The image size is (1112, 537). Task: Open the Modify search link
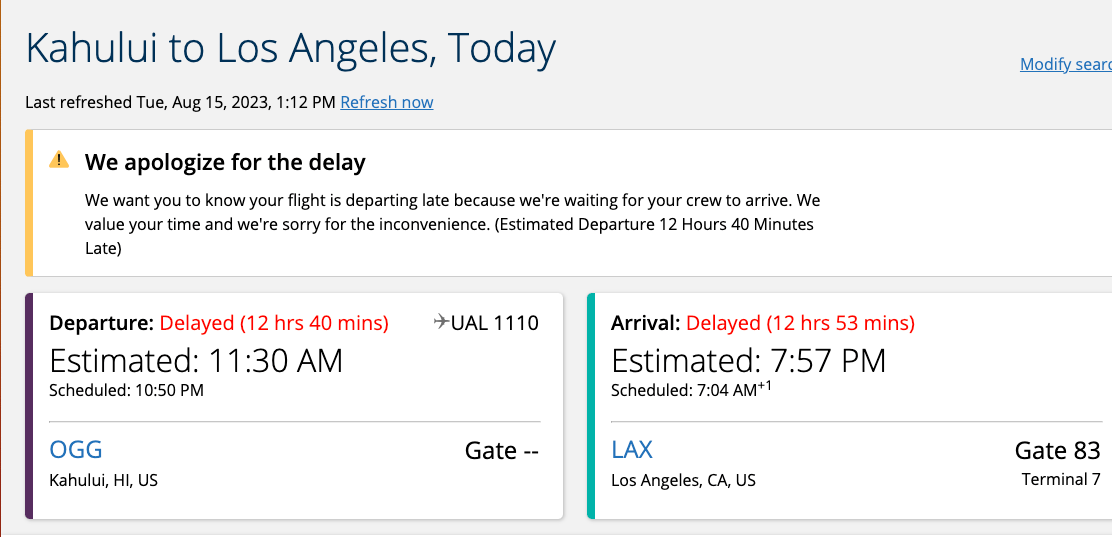[1065, 64]
